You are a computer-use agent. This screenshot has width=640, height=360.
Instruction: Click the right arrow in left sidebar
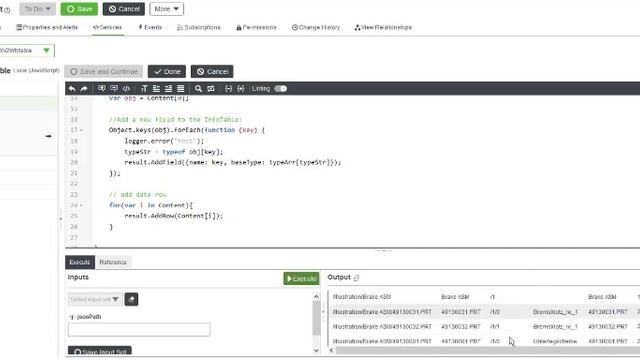pyautogui.click(x=48, y=136)
